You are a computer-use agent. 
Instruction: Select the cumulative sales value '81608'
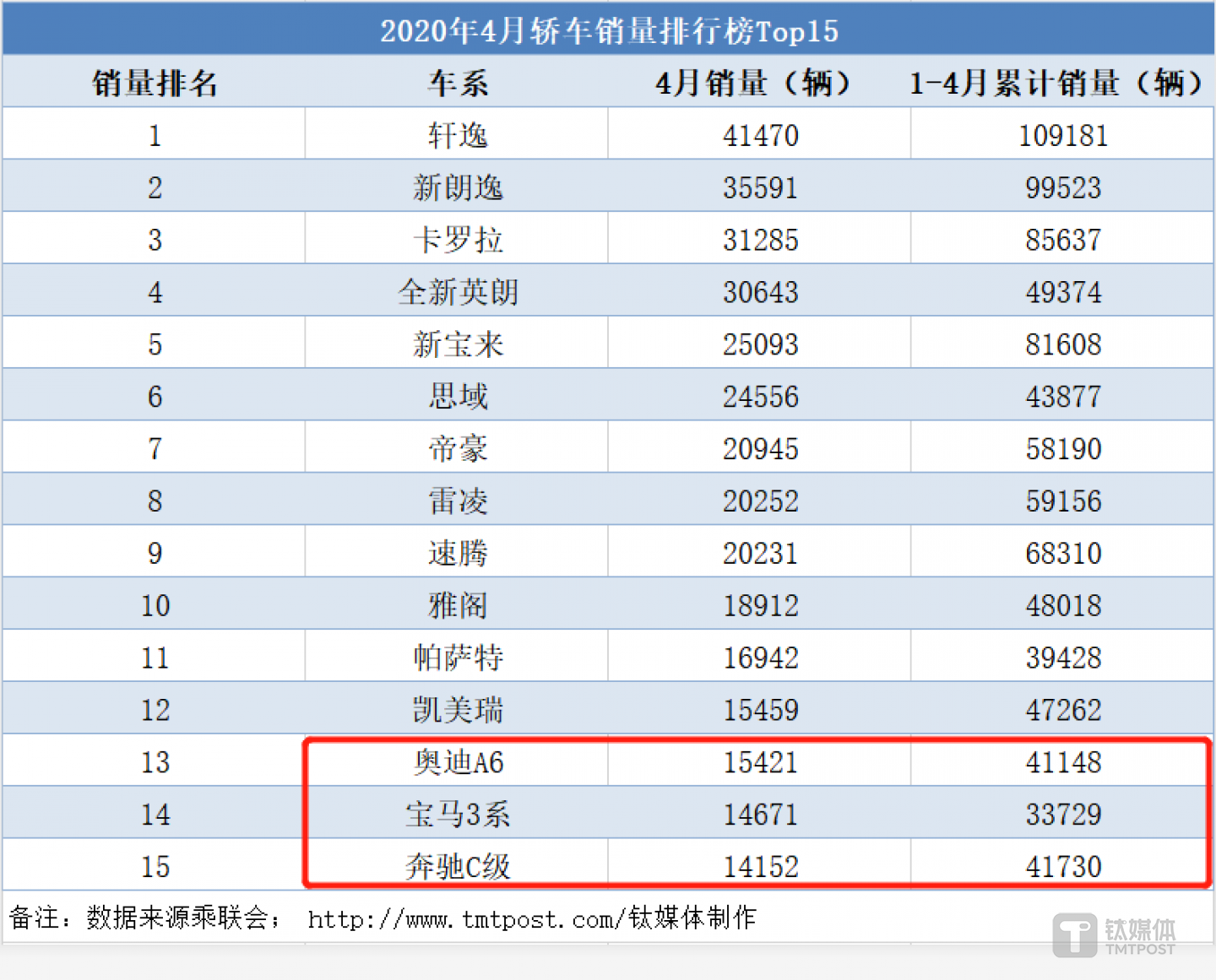point(1063,344)
